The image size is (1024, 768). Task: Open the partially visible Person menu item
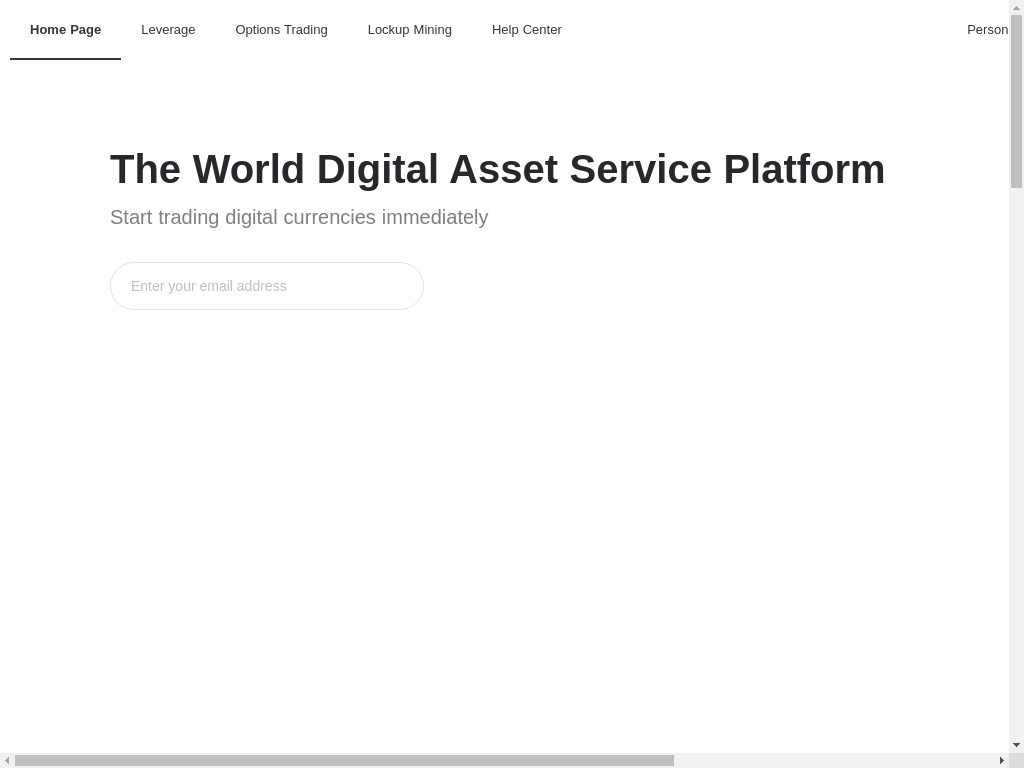pos(987,30)
